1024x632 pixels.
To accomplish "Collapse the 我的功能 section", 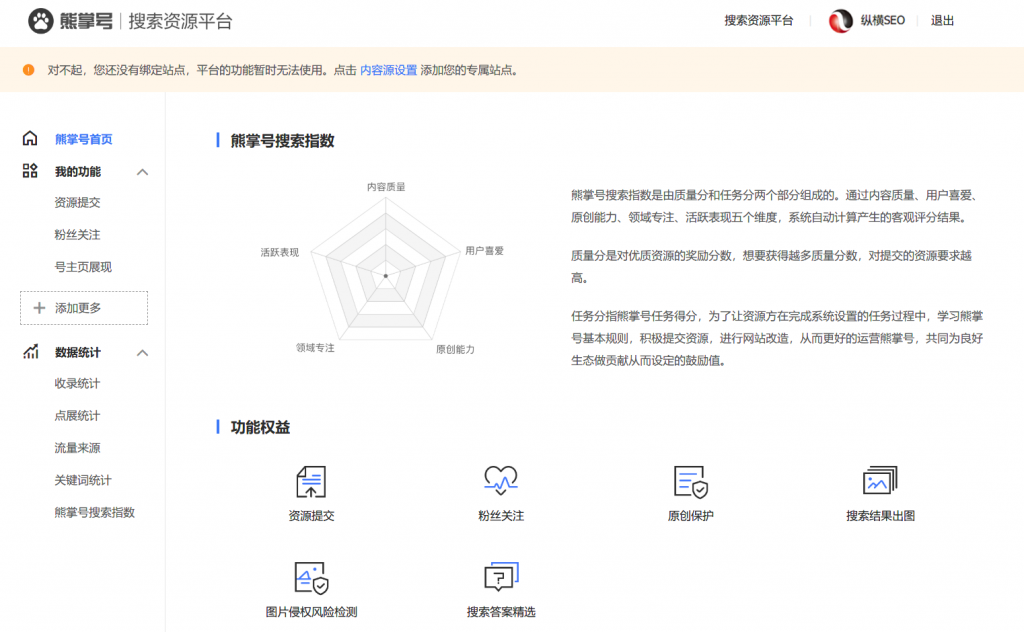I will [x=142, y=171].
